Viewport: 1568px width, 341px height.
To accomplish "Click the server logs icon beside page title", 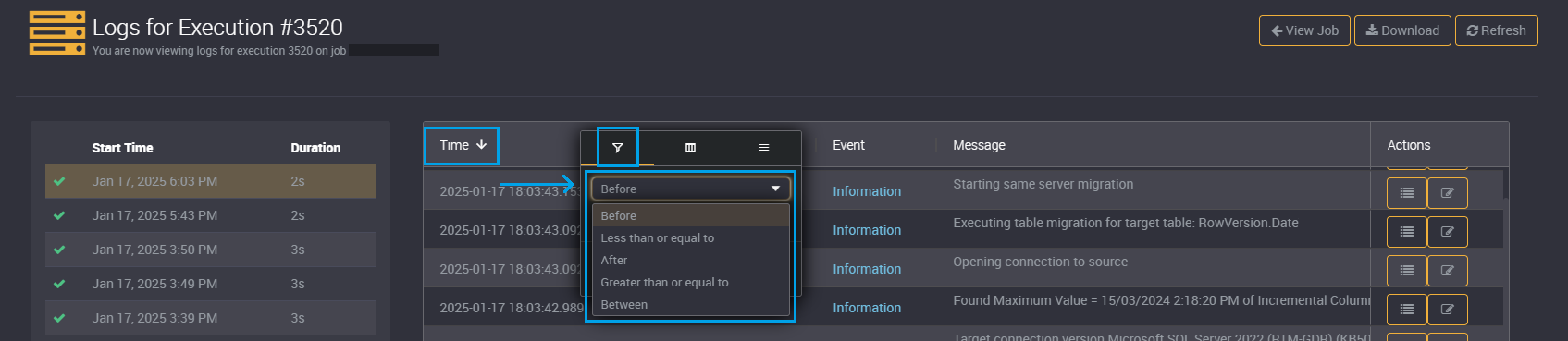I will click(x=57, y=33).
